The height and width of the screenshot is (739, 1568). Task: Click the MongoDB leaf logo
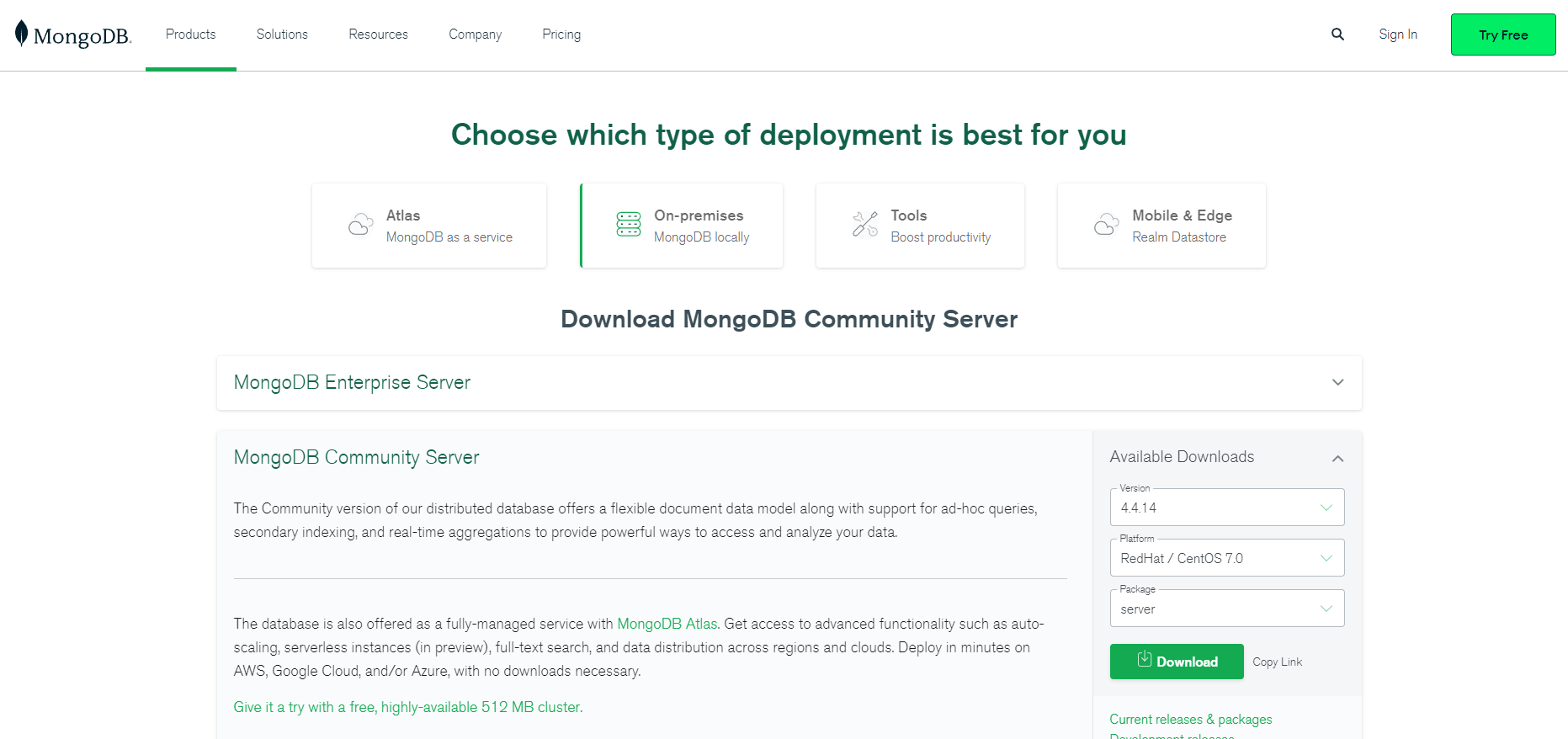[x=72, y=35]
